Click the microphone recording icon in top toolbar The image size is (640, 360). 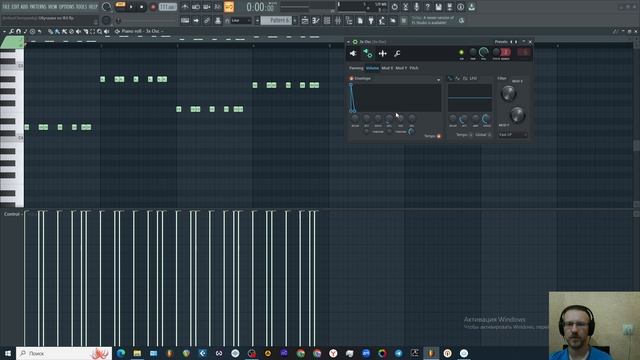(416, 7)
